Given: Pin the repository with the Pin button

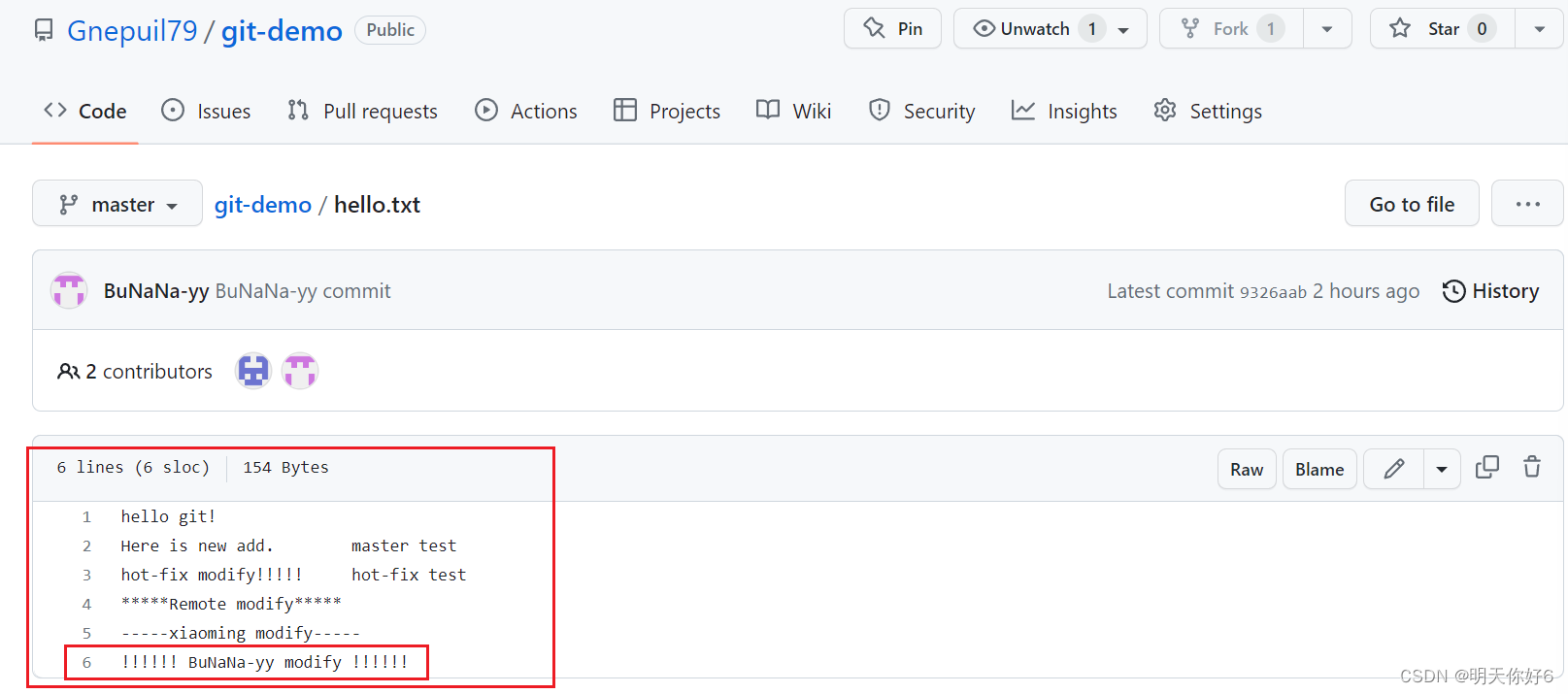Looking at the screenshot, I should coord(892,29).
